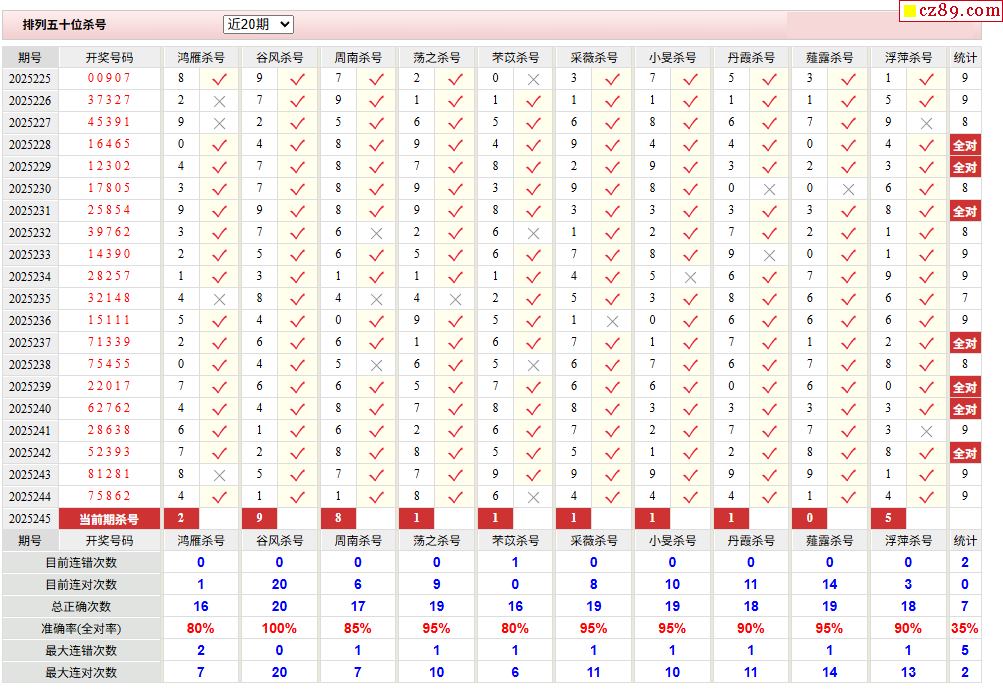Screen dimensions: 1003x693
Task: Click the red check under 采薇杀号 in row 2025240
Action: pyautogui.click(x=612, y=410)
